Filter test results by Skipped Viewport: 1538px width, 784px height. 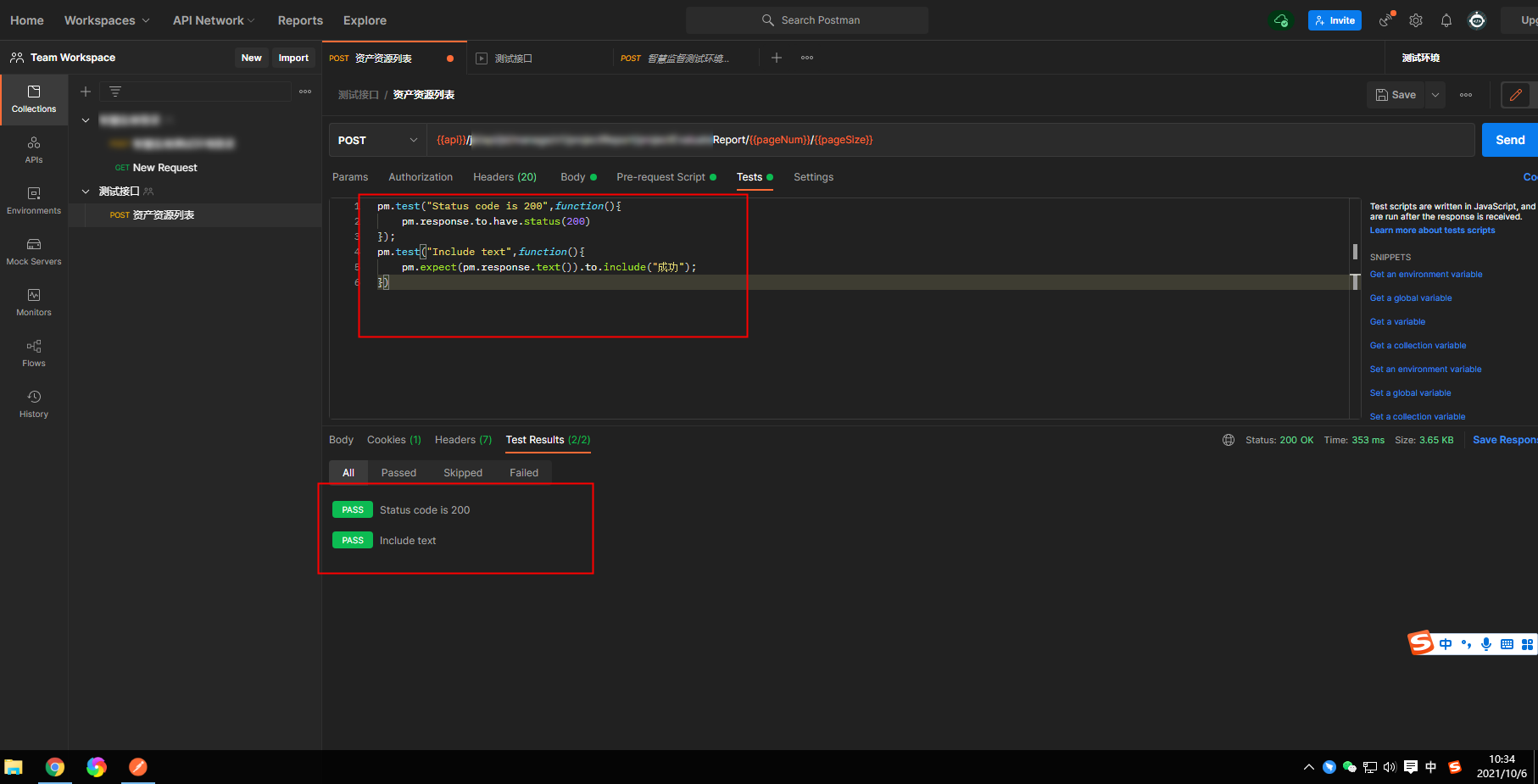[463, 473]
